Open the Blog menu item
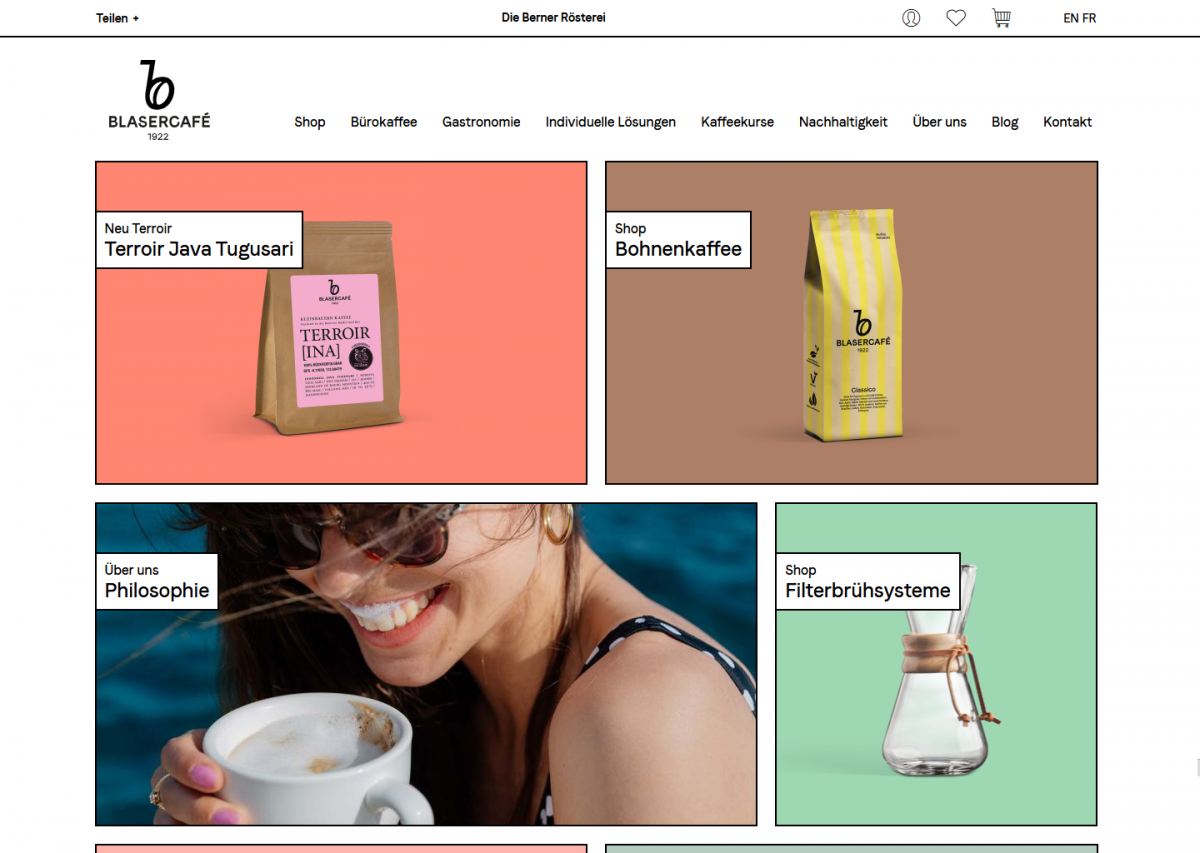This screenshot has height=853, width=1200. pyautogui.click(x=1005, y=122)
